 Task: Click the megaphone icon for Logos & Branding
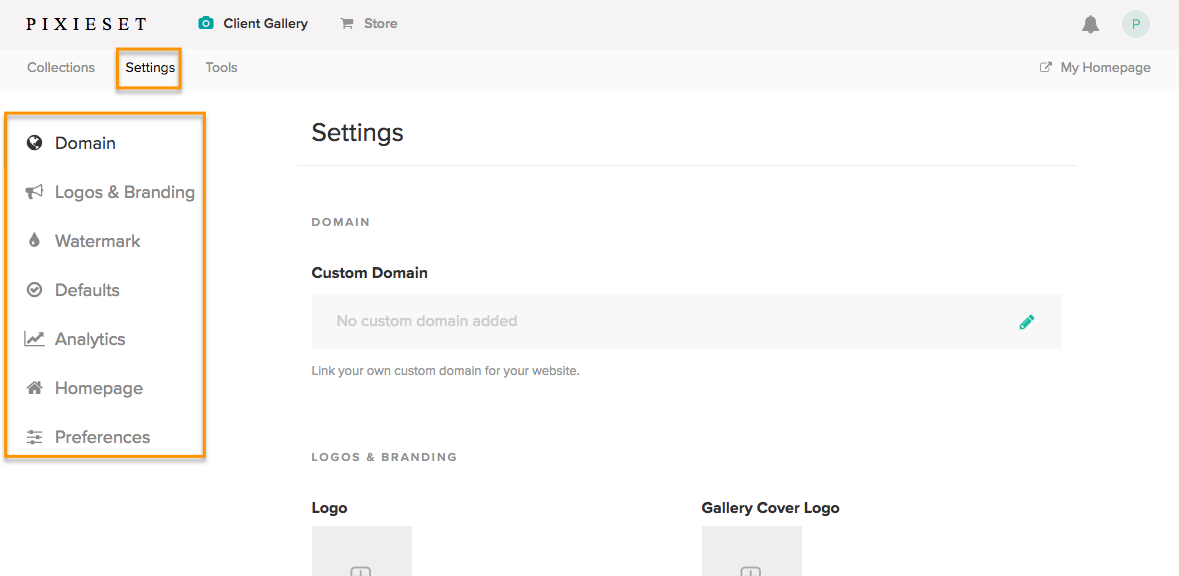(34, 193)
